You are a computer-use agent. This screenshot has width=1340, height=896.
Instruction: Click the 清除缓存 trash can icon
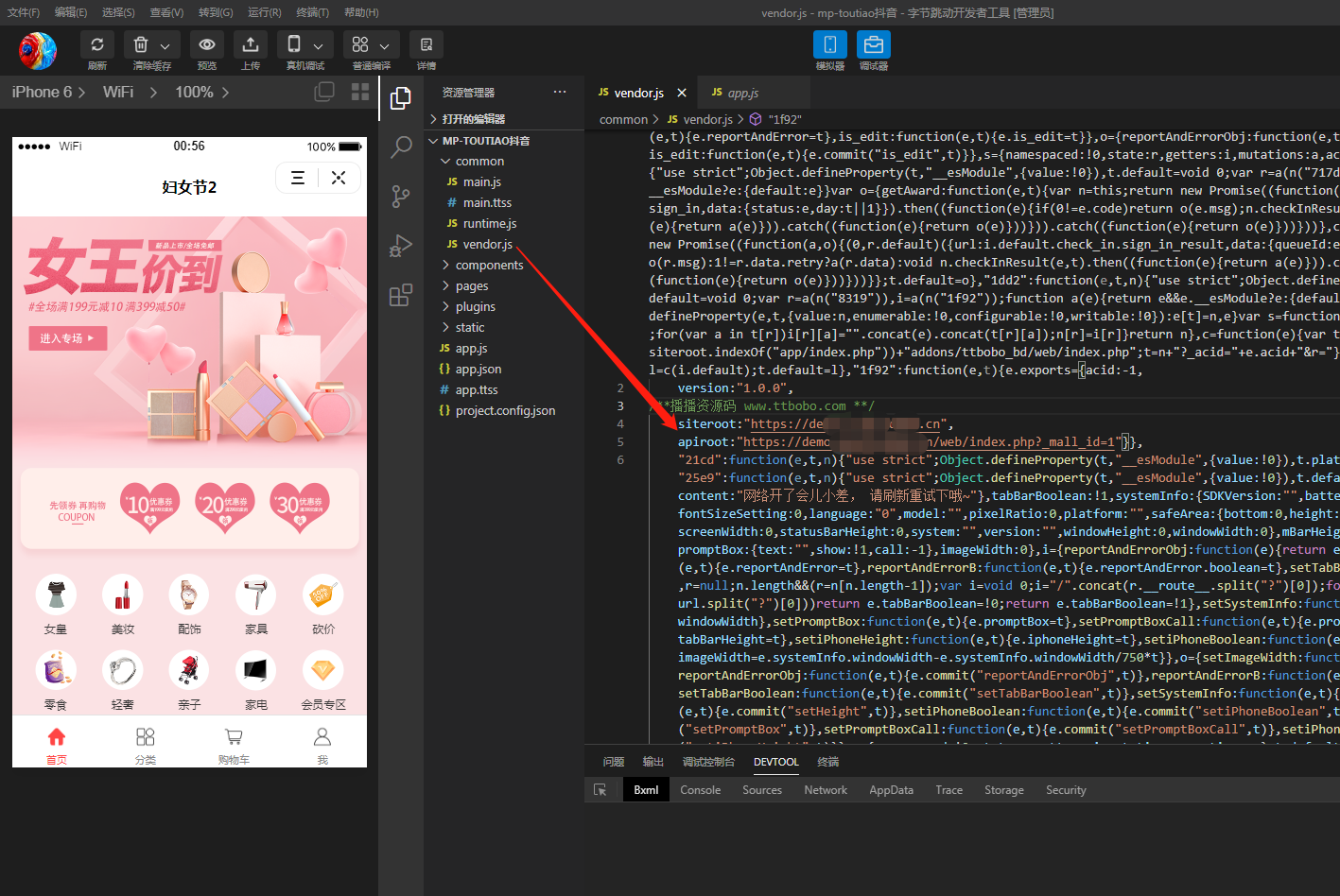click(141, 44)
